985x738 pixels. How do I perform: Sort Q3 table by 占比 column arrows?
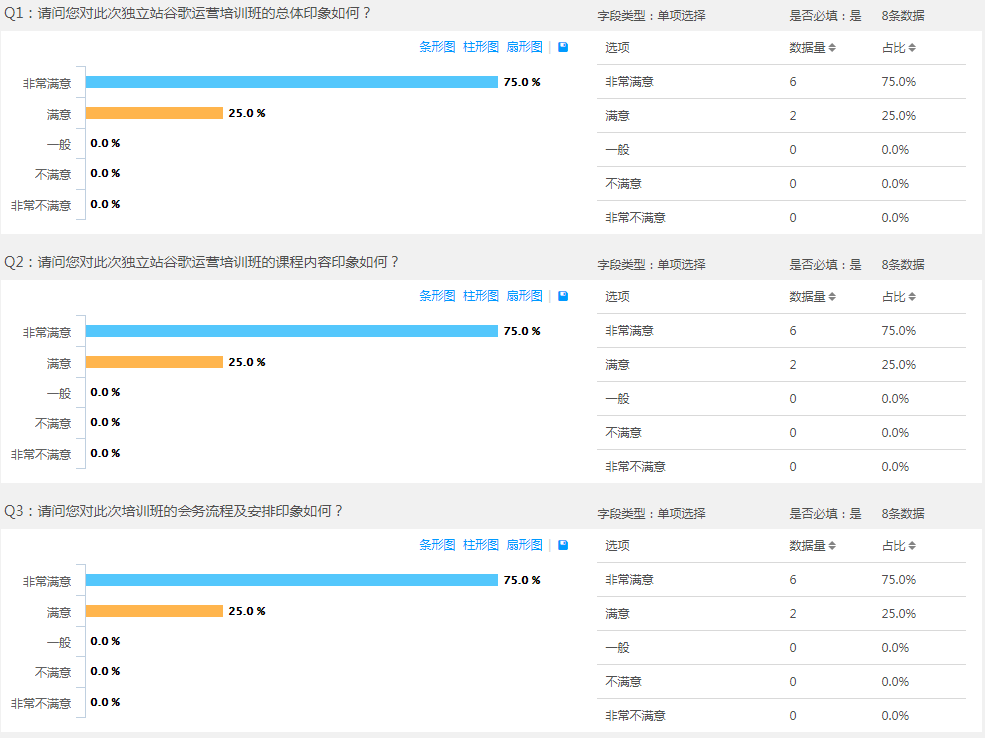[912, 546]
